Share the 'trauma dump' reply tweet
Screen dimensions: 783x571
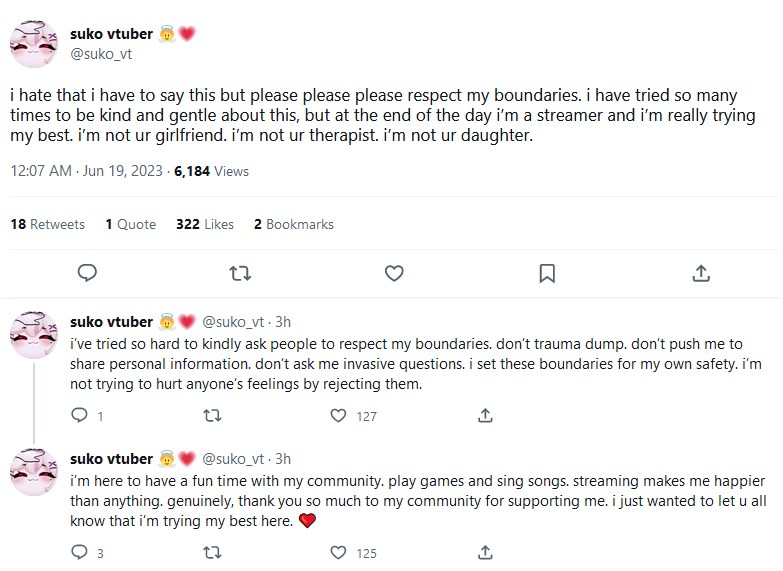point(485,415)
